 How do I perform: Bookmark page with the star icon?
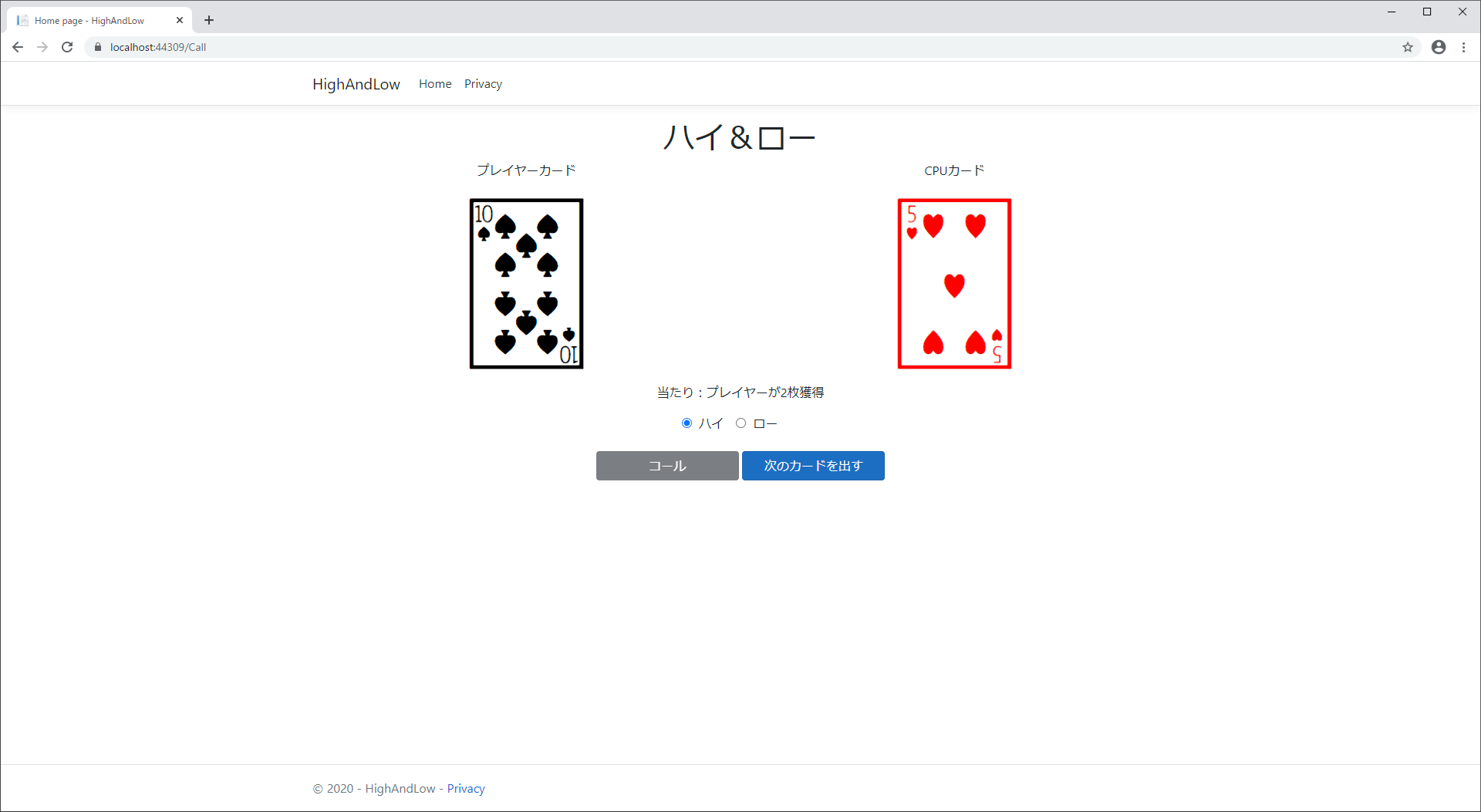[x=1408, y=47]
